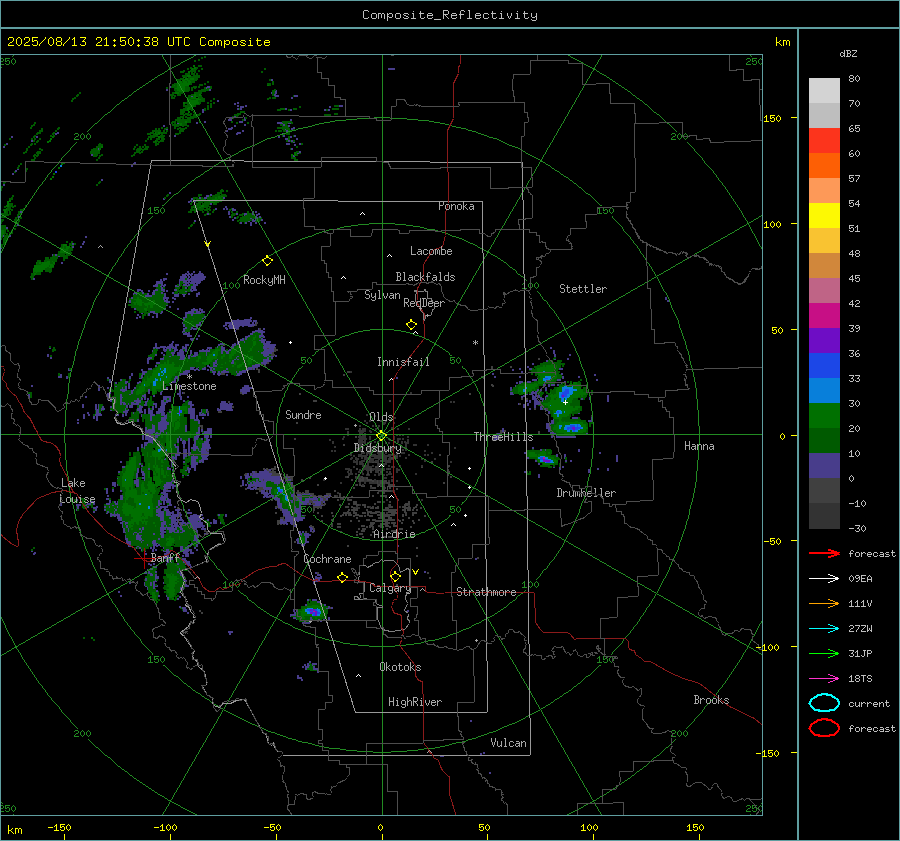The image size is (900, 841).
Task: Click the magenta swatch between 42 and 39
Action: click(824, 316)
